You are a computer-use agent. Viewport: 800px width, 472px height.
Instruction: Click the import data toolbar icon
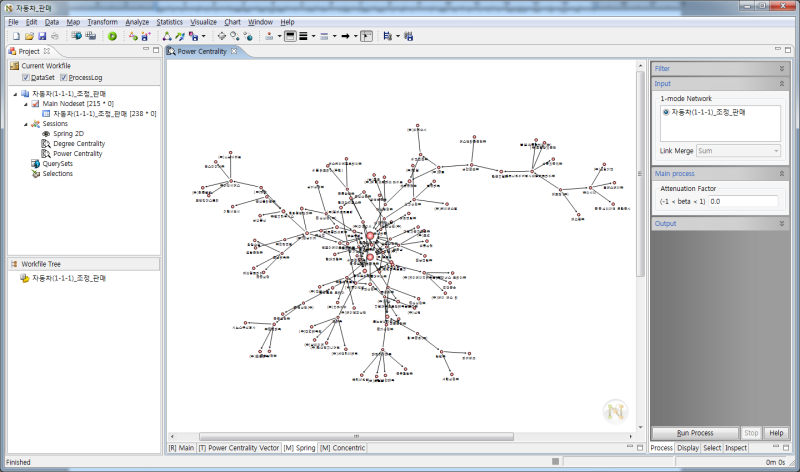point(77,36)
